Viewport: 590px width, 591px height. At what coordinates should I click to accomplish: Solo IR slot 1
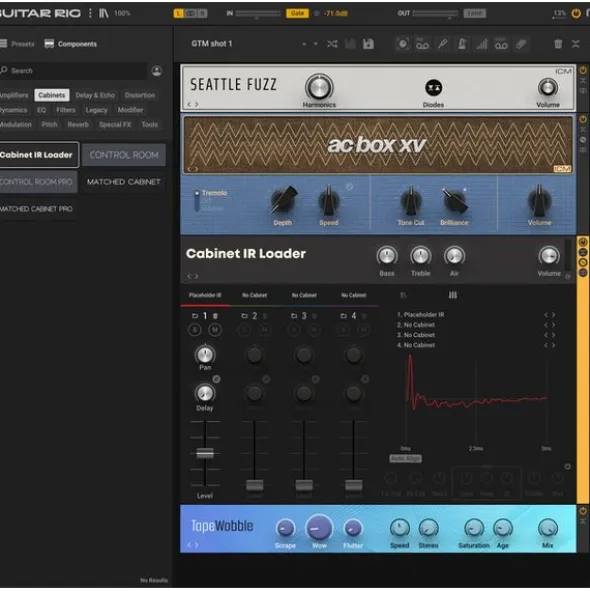[195, 330]
